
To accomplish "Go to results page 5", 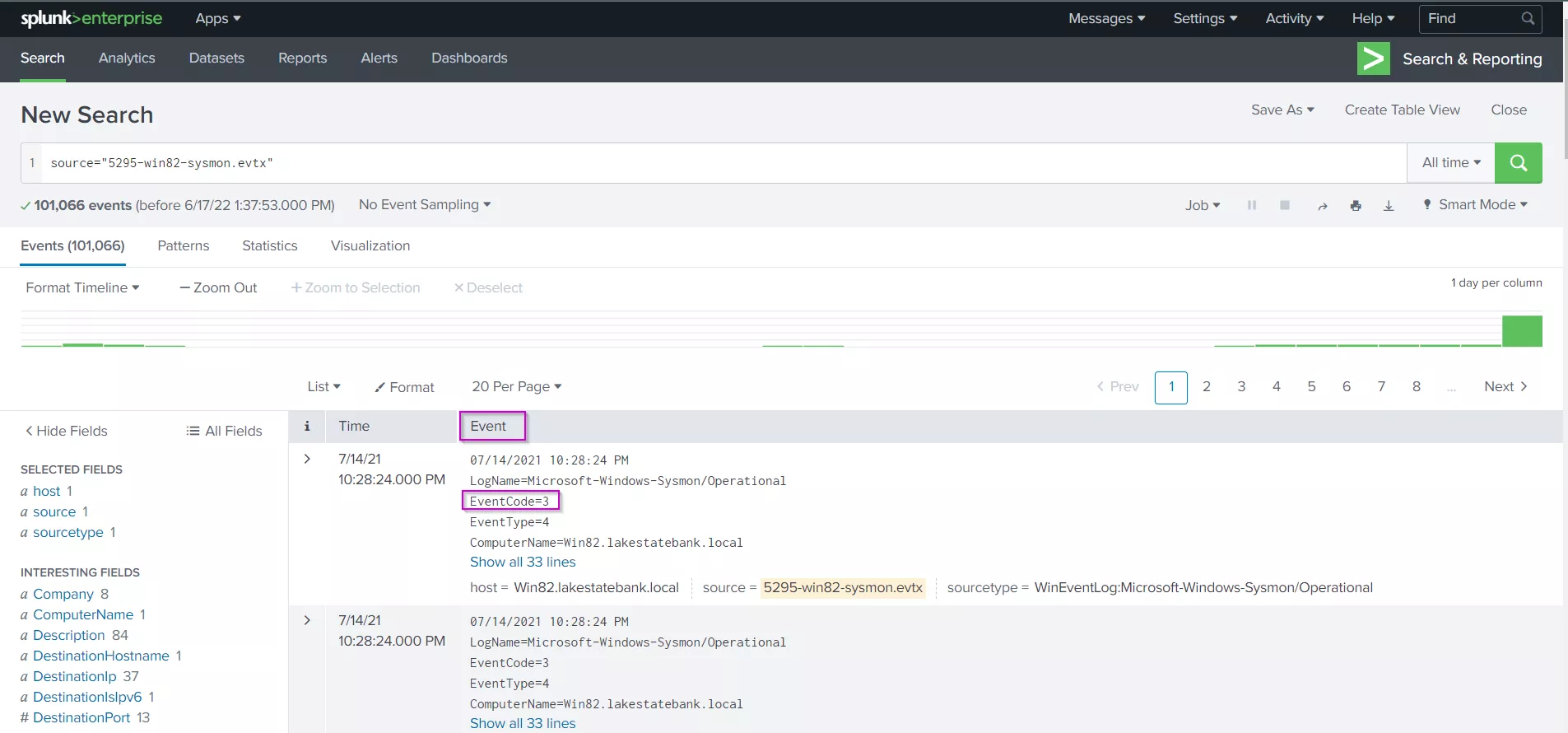I will pos(1311,386).
